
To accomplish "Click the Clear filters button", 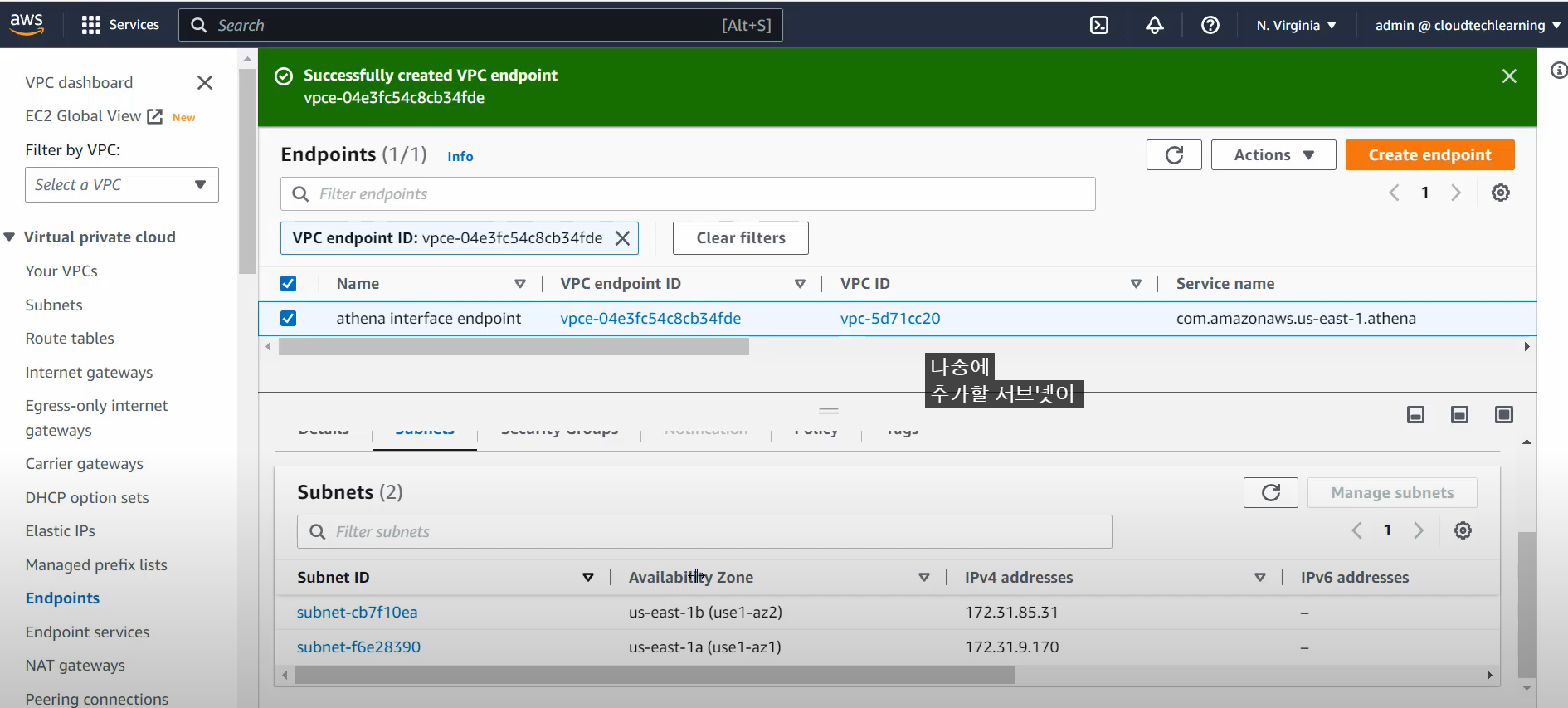I will [740, 238].
